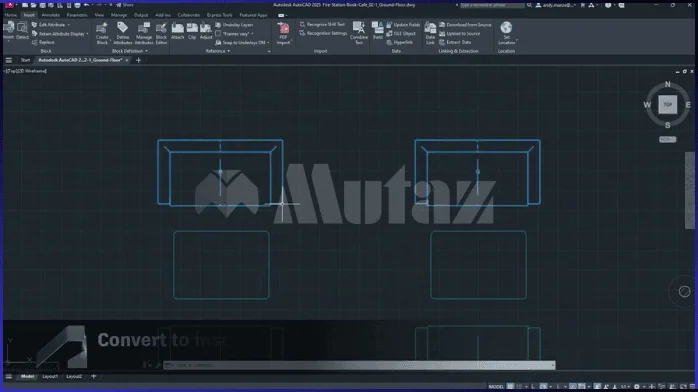Click the OLE Object tool
This screenshot has width=698, height=392.
click(x=401, y=34)
